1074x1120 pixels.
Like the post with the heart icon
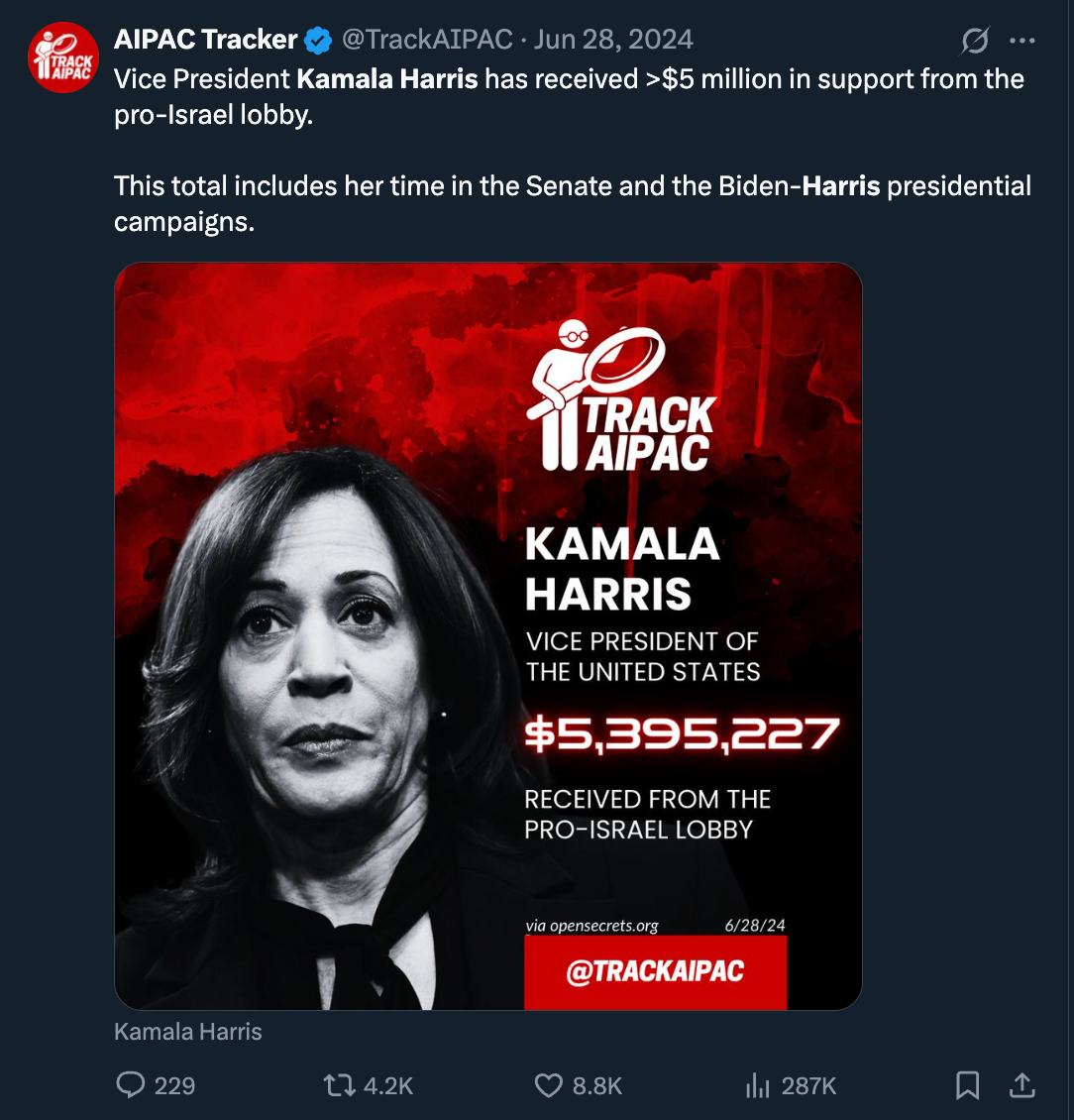[x=549, y=1085]
